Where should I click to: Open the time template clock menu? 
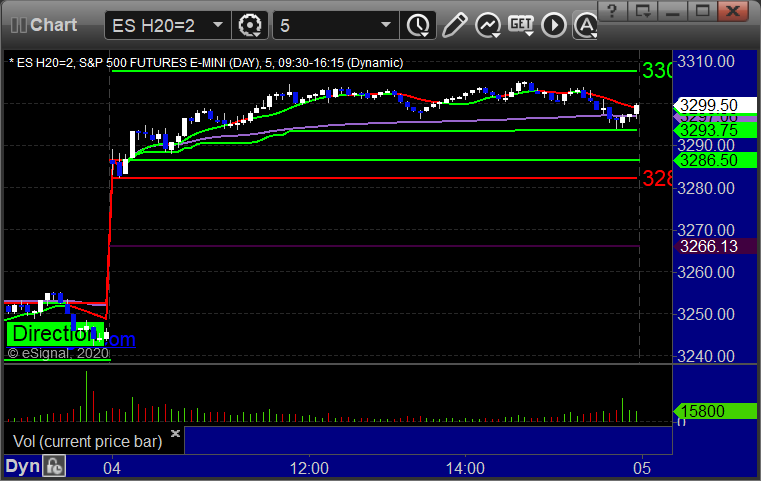pyautogui.click(x=418, y=25)
